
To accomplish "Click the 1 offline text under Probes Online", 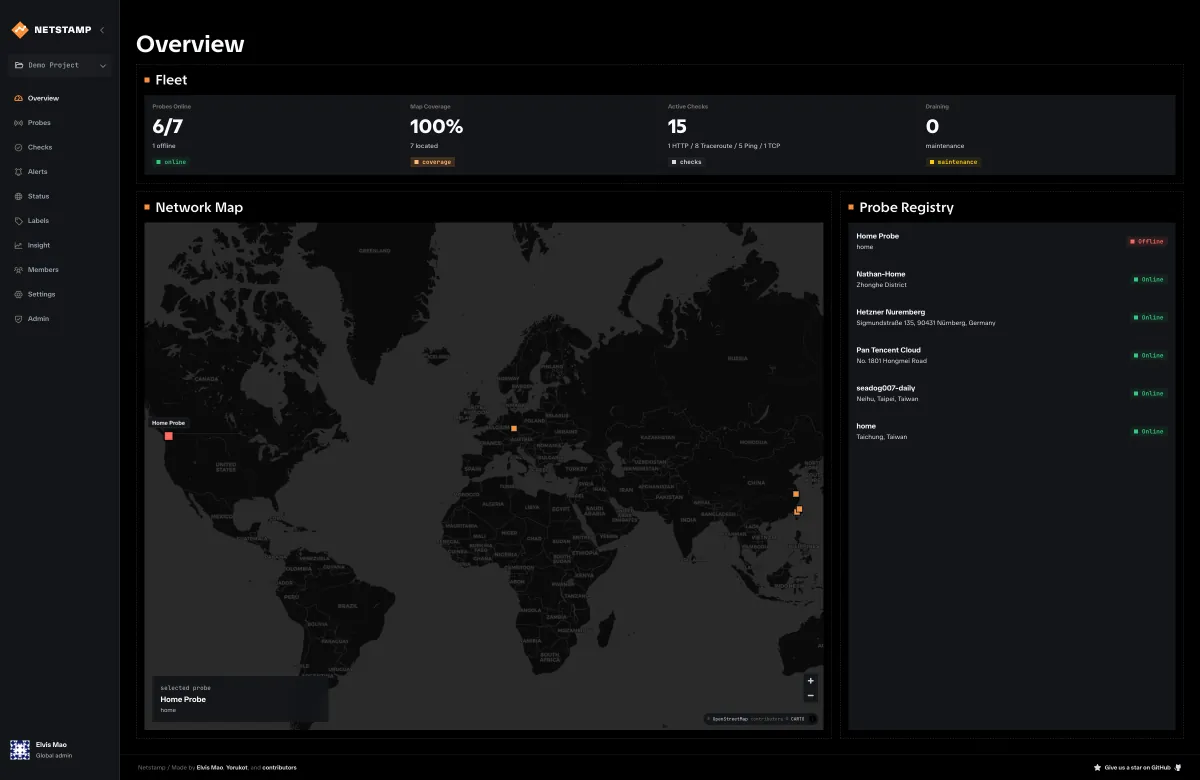I will coord(164,146).
